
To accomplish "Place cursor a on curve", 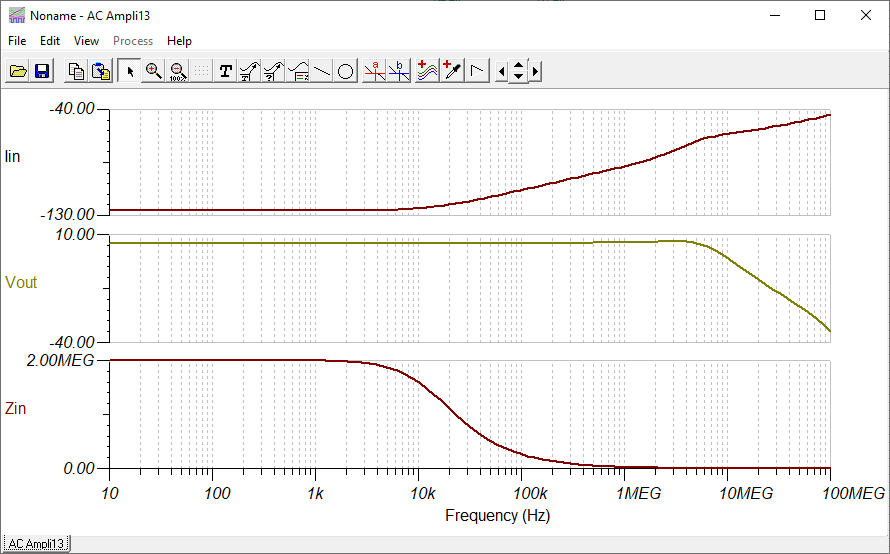I will pyautogui.click(x=374, y=71).
